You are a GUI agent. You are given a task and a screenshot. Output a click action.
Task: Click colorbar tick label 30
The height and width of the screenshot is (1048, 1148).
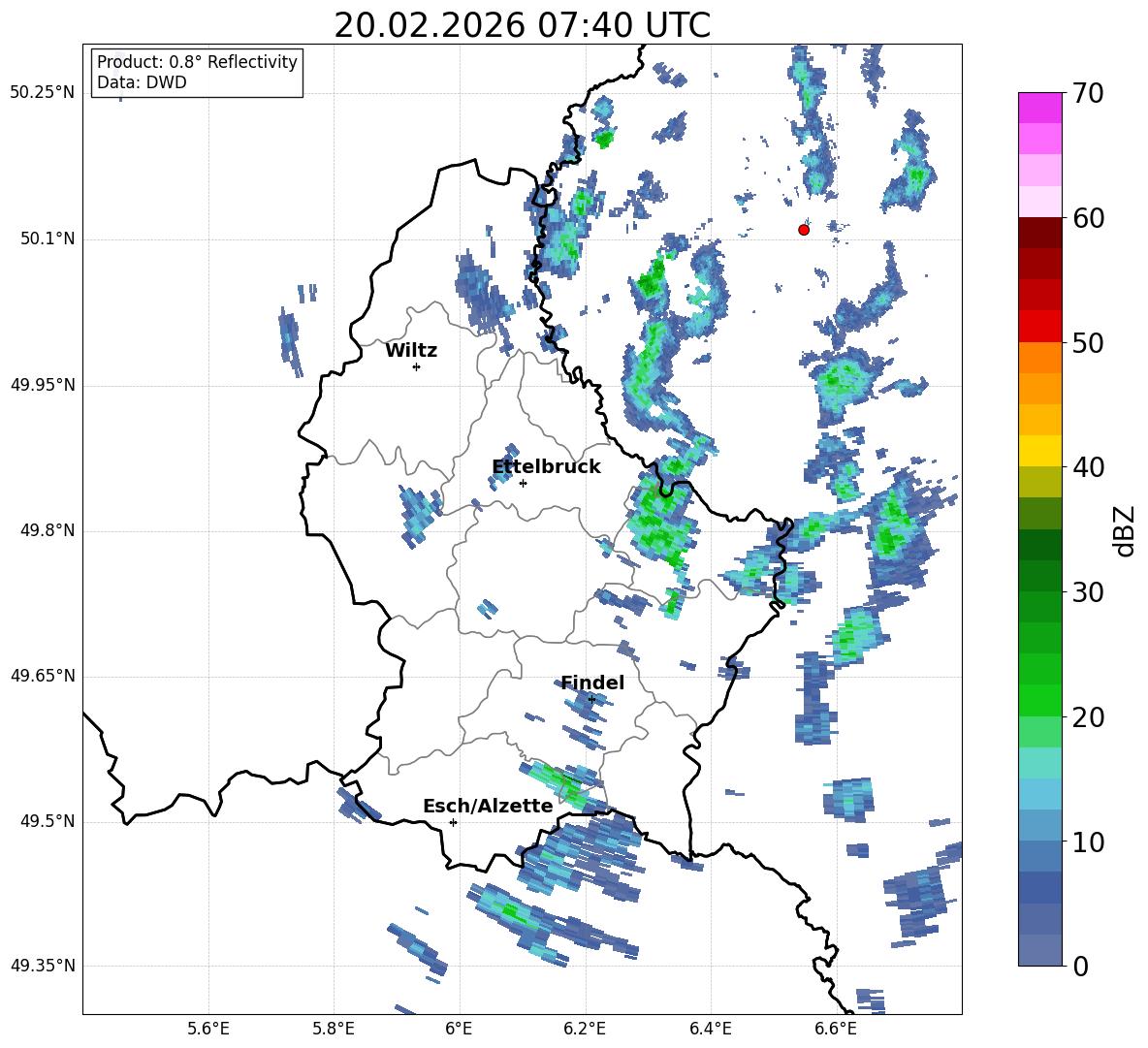(1088, 592)
